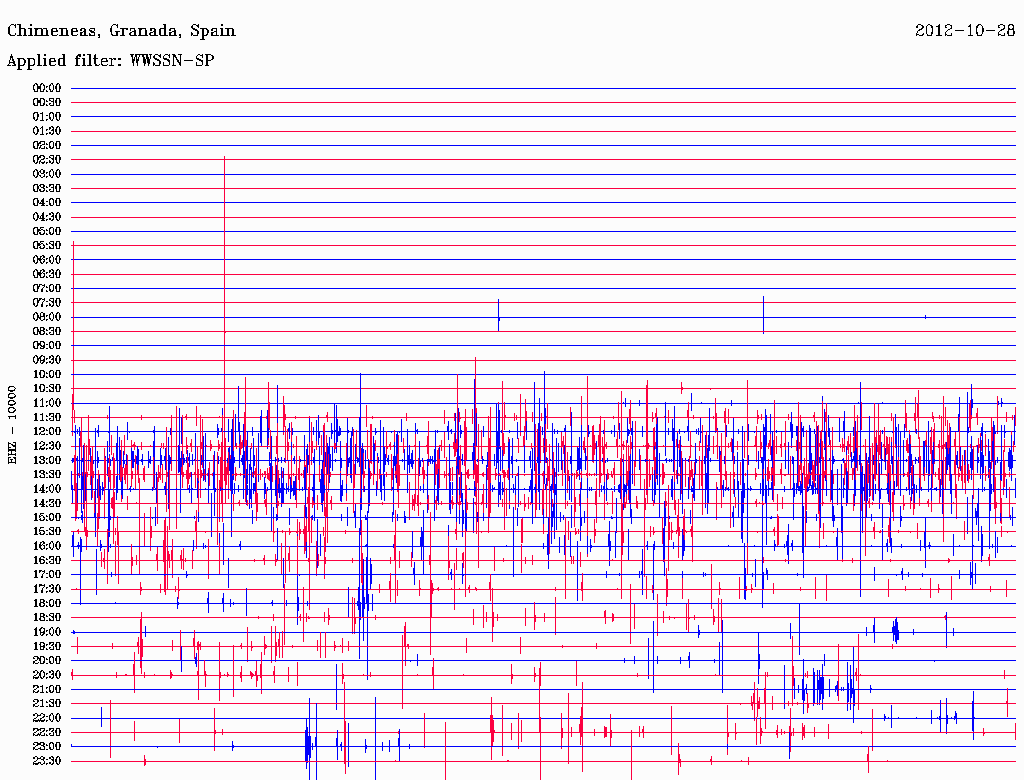Click the 'Applied filter: WWSSN-SP' text
Viewport: 1024px width, 780px height.
(110, 61)
